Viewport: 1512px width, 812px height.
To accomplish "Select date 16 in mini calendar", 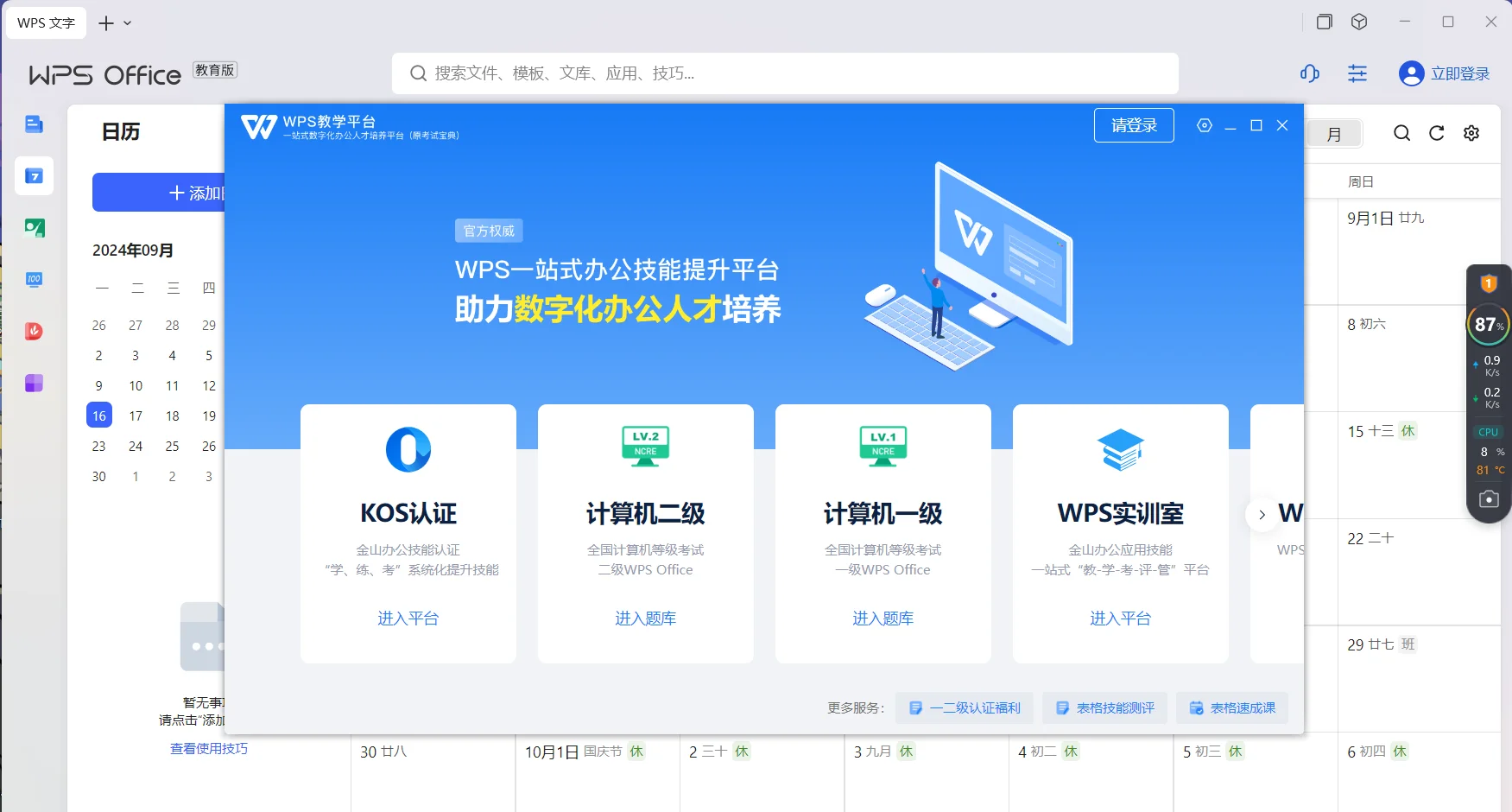I will point(99,416).
